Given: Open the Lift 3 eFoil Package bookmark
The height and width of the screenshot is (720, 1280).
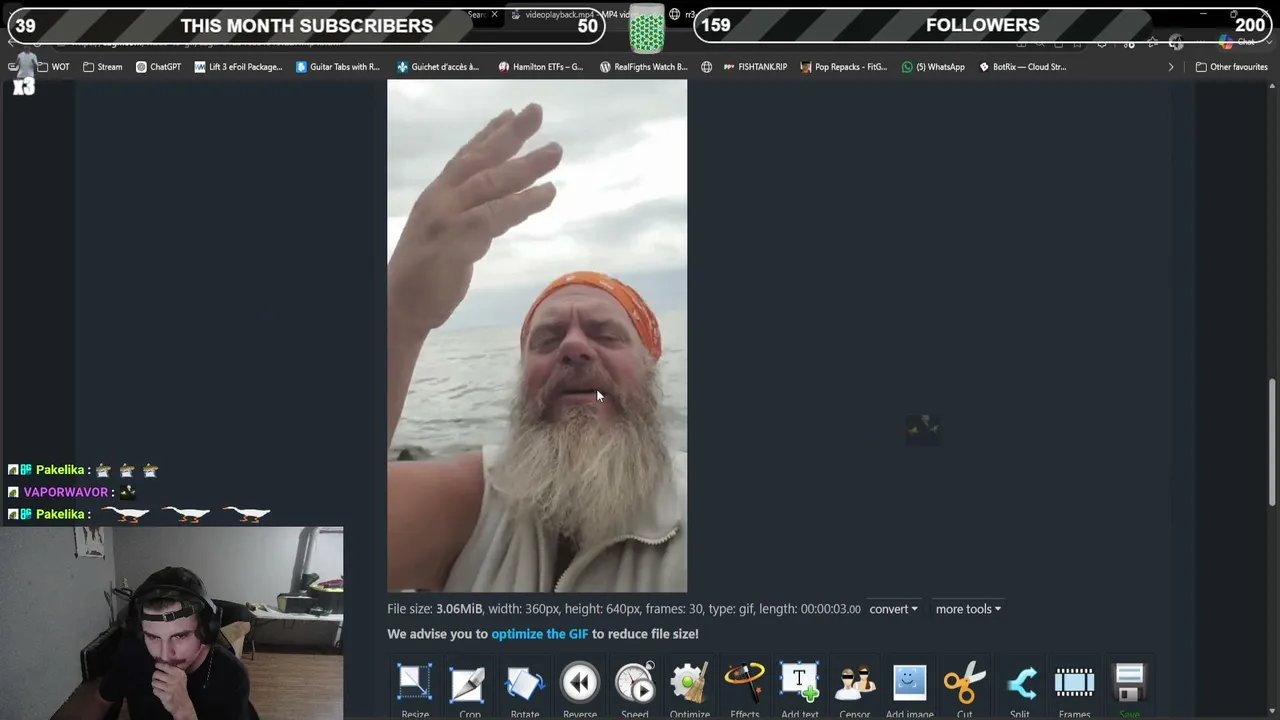Looking at the screenshot, I should point(239,67).
